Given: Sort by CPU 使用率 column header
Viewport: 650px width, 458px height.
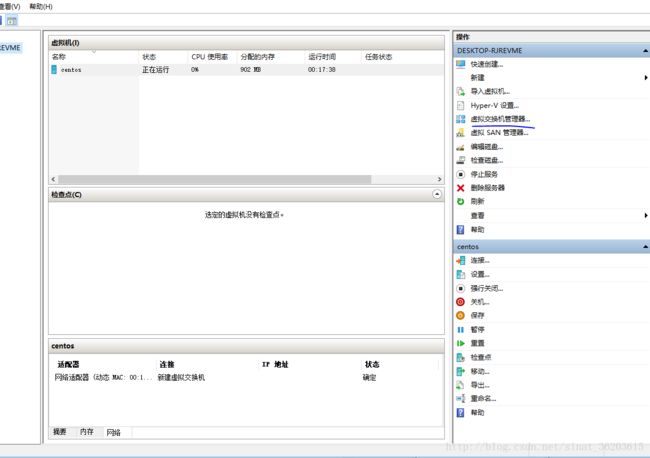Looking at the screenshot, I should (x=212, y=57).
